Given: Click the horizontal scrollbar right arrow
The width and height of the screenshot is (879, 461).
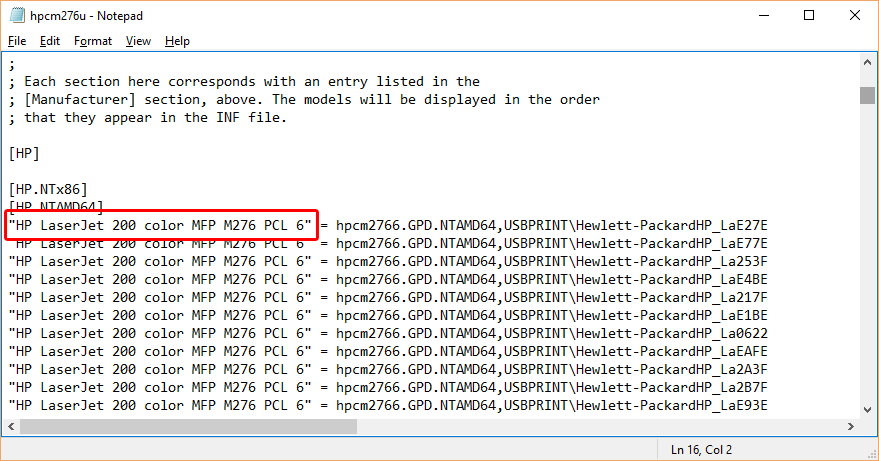Looking at the screenshot, I should pos(850,427).
